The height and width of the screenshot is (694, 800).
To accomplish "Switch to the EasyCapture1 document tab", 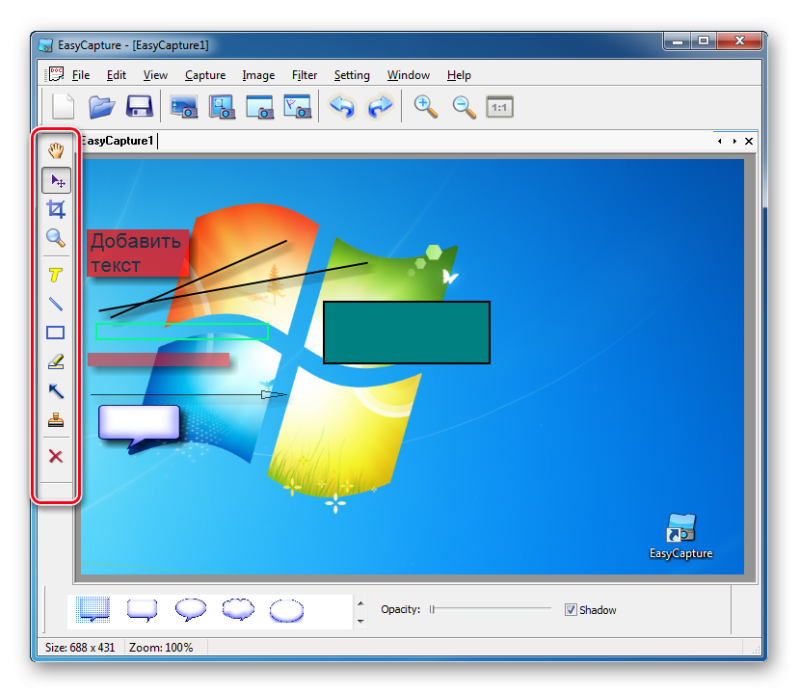I will tap(117, 141).
